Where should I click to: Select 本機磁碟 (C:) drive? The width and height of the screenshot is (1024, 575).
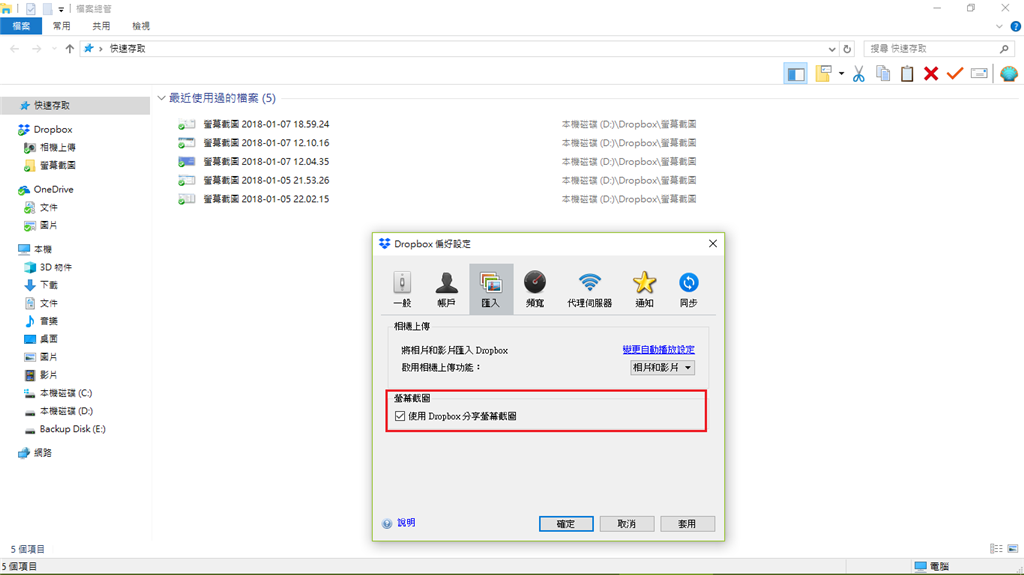point(65,393)
